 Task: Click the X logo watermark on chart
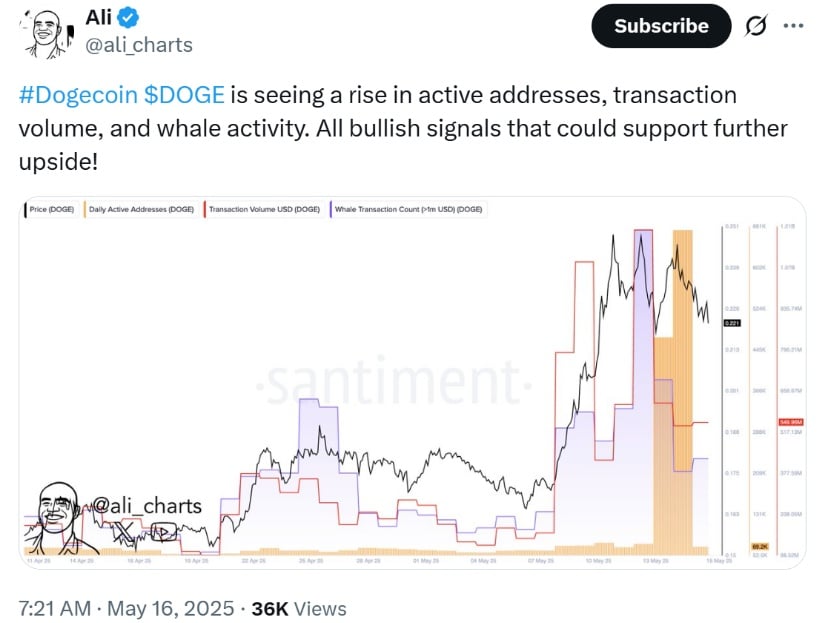tap(125, 534)
